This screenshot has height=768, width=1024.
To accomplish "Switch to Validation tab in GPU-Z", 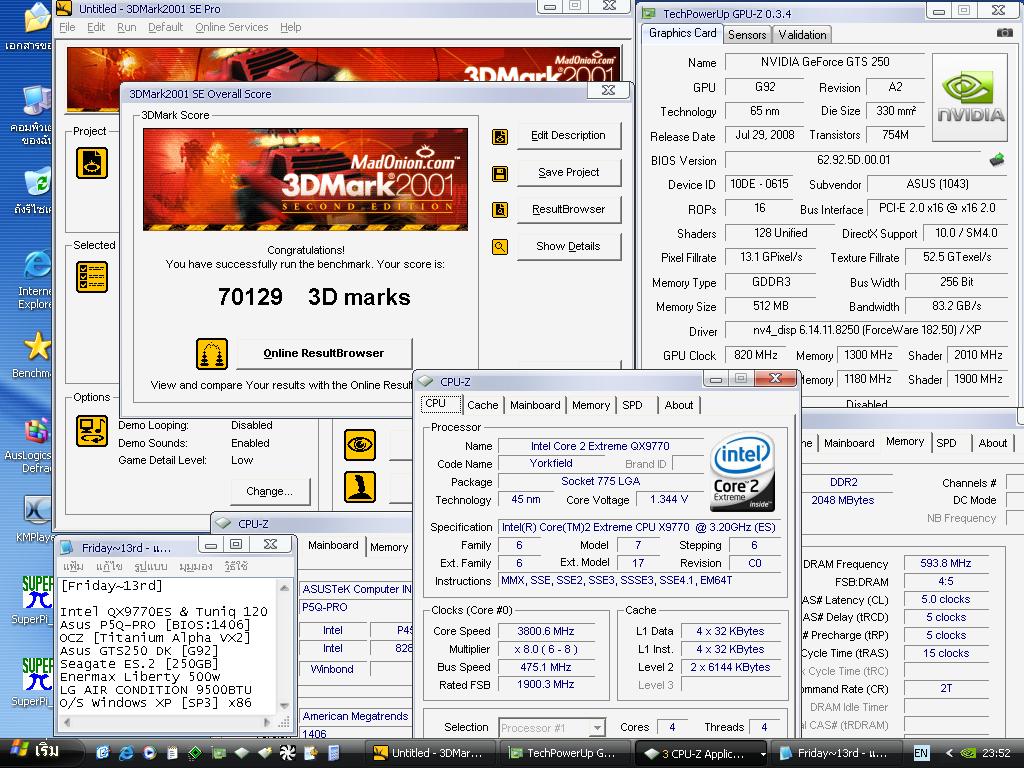I will (x=802, y=35).
